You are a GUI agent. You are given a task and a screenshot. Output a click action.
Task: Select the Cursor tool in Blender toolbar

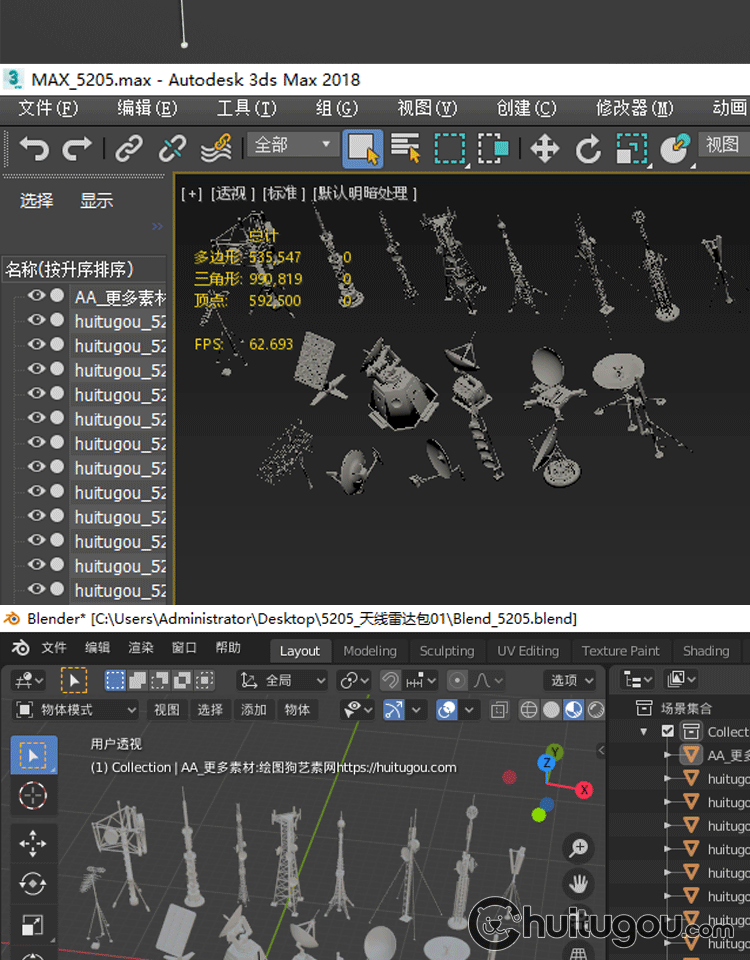click(x=33, y=797)
